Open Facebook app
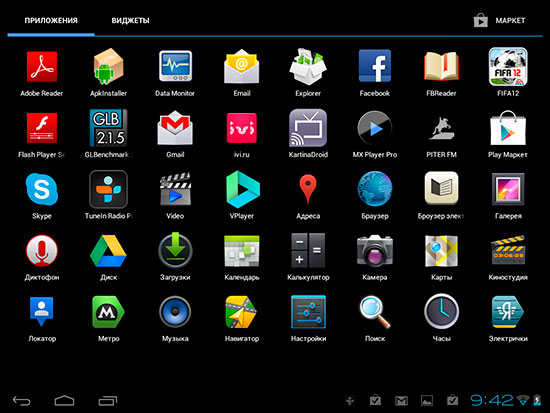The width and height of the screenshot is (550, 413). (375, 67)
